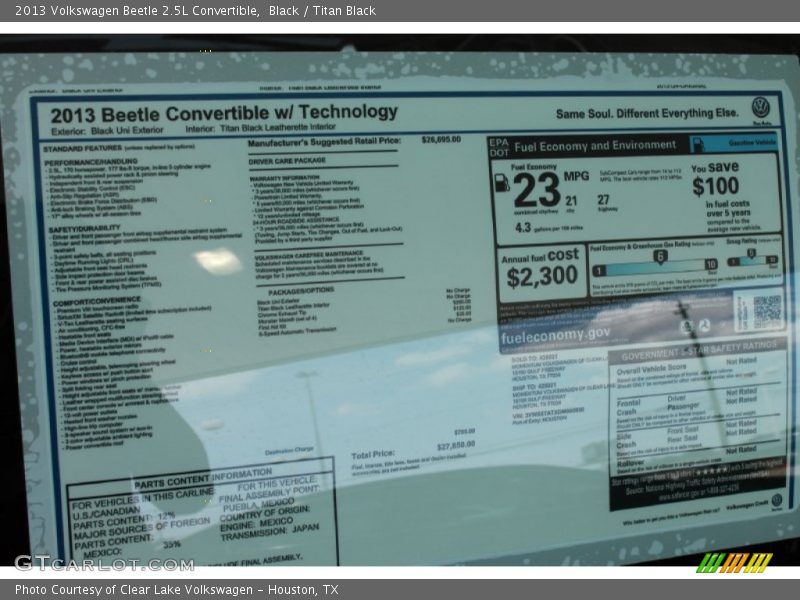Screen dimensions: 800x600
Task: Click Interior: Titan Black Leatherette Interior text
Action: [x=261, y=128]
